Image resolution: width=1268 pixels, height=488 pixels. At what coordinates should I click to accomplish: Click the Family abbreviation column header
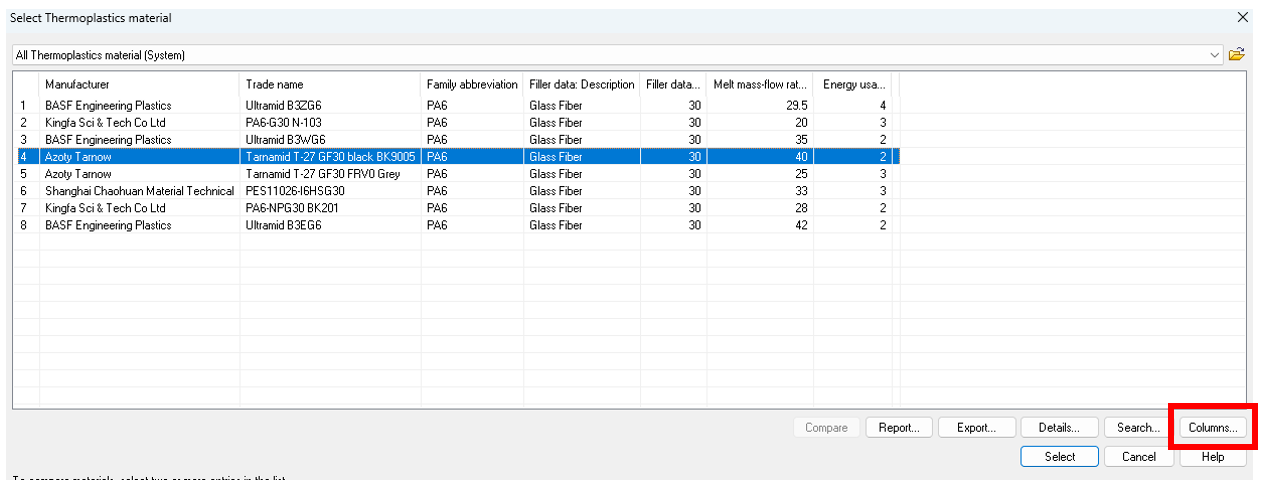click(472, 84)
